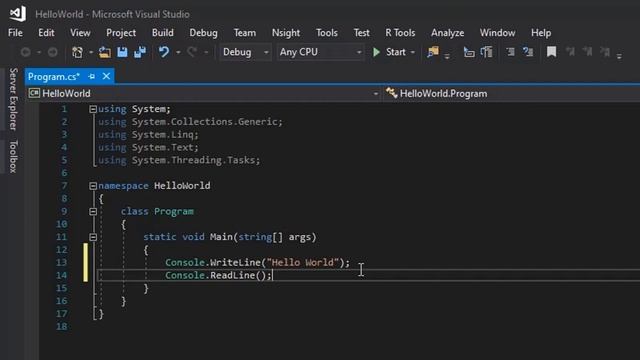Open the Build menu
Viewport: 640px width, 360px height.
162,33
